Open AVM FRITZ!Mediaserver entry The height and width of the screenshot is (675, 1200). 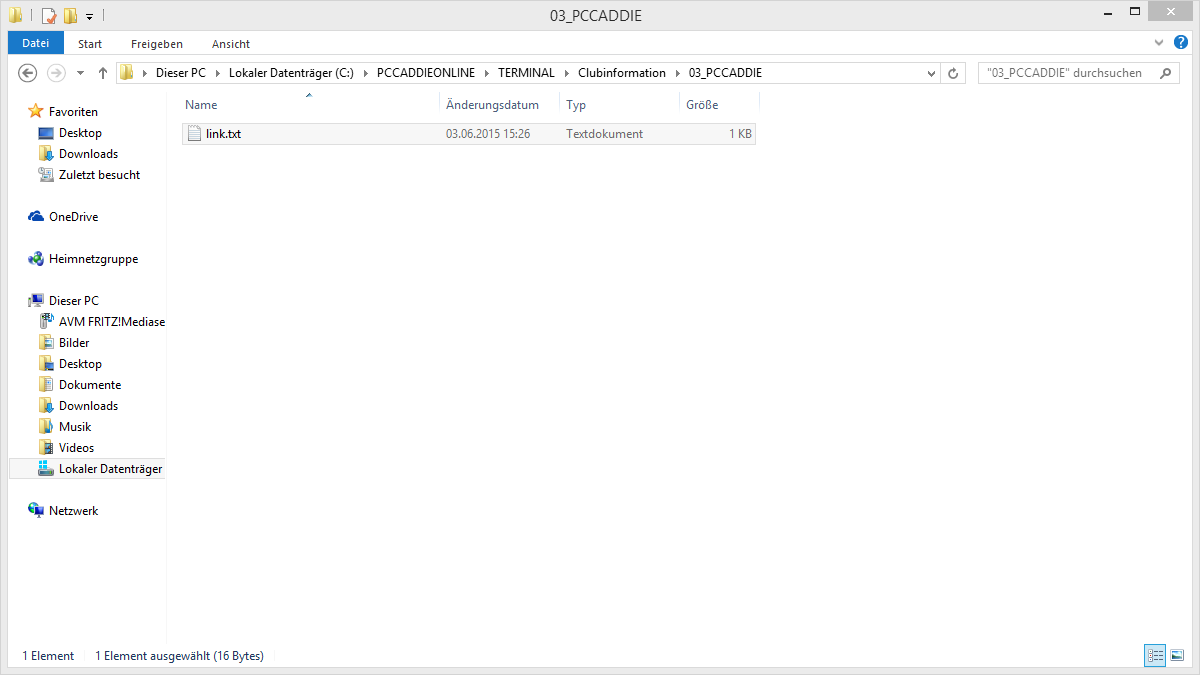click(x=112, y=322)
